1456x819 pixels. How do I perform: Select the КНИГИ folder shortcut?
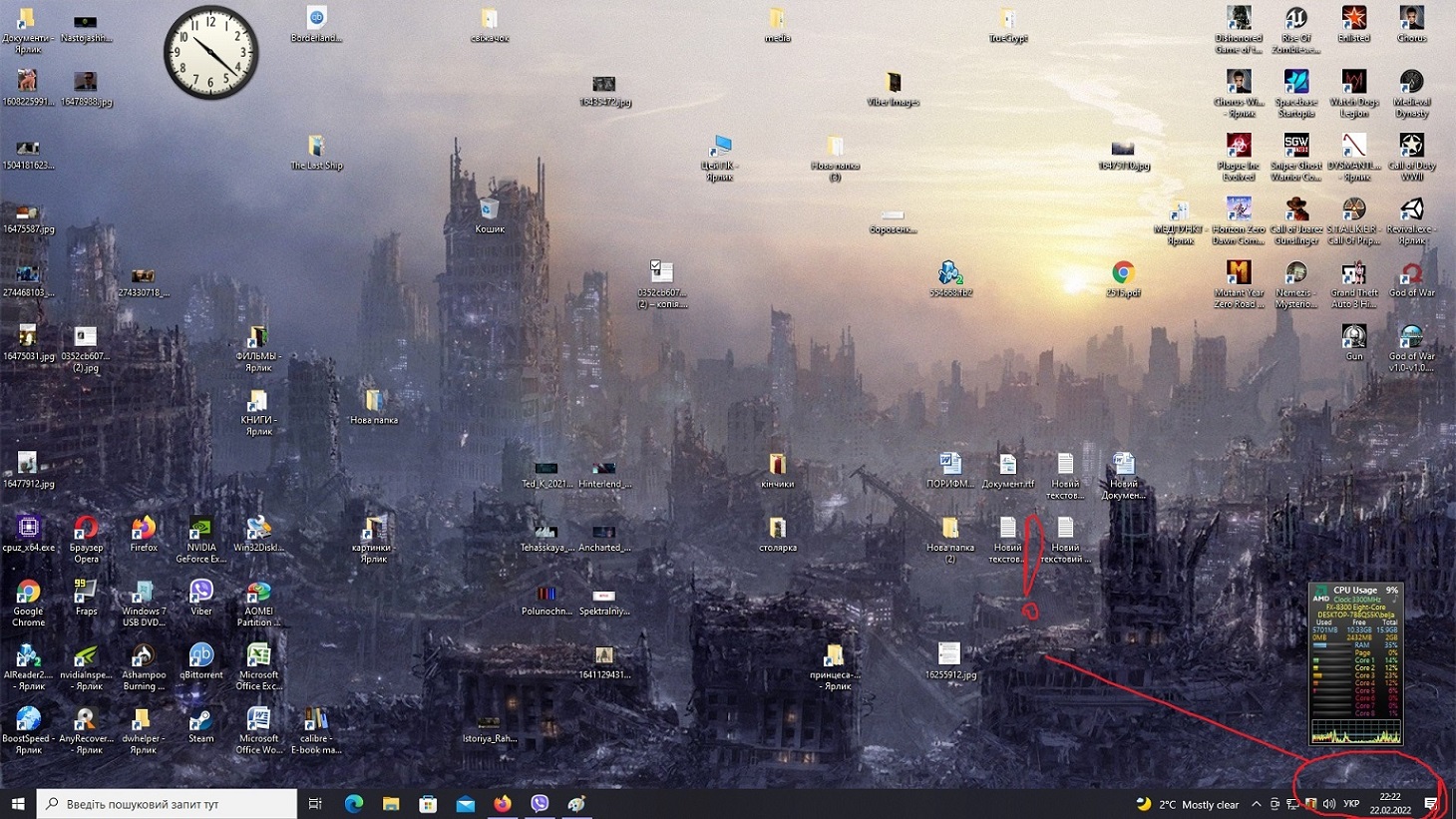point(258,413)
